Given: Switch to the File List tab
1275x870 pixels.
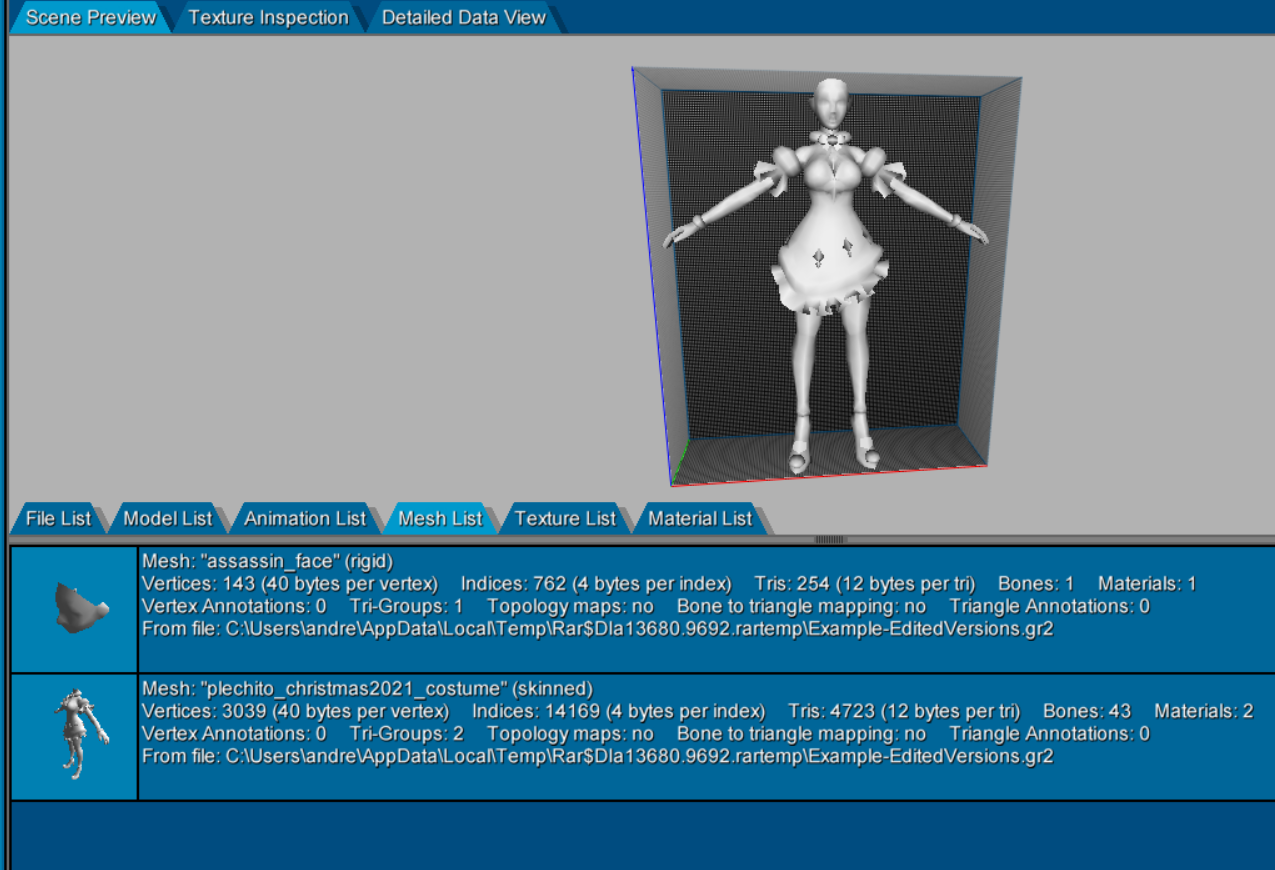Looking at the screenshot, I should 58,518.
